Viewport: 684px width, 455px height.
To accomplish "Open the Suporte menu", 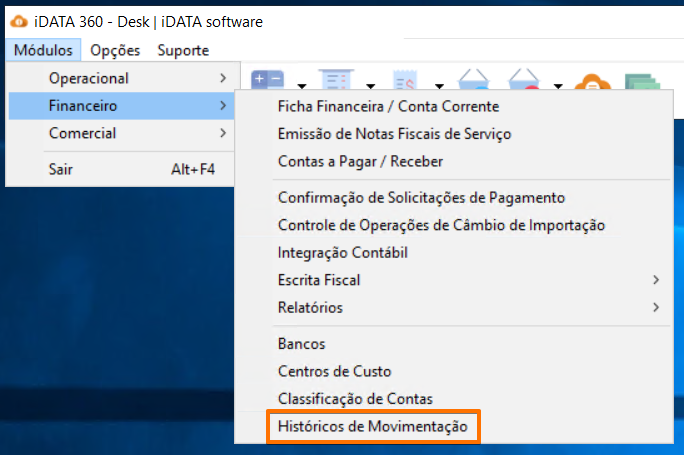I will coord(183,50).
